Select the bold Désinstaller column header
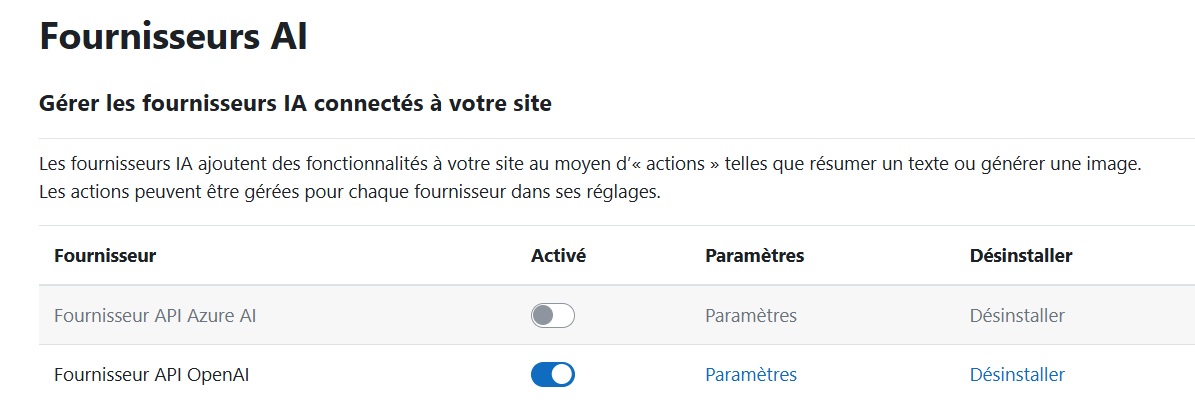 pos(1021,256)
